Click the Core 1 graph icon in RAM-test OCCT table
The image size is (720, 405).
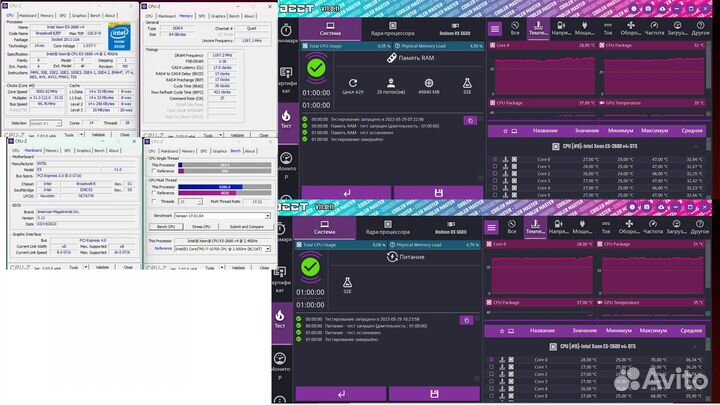(506, 167)
